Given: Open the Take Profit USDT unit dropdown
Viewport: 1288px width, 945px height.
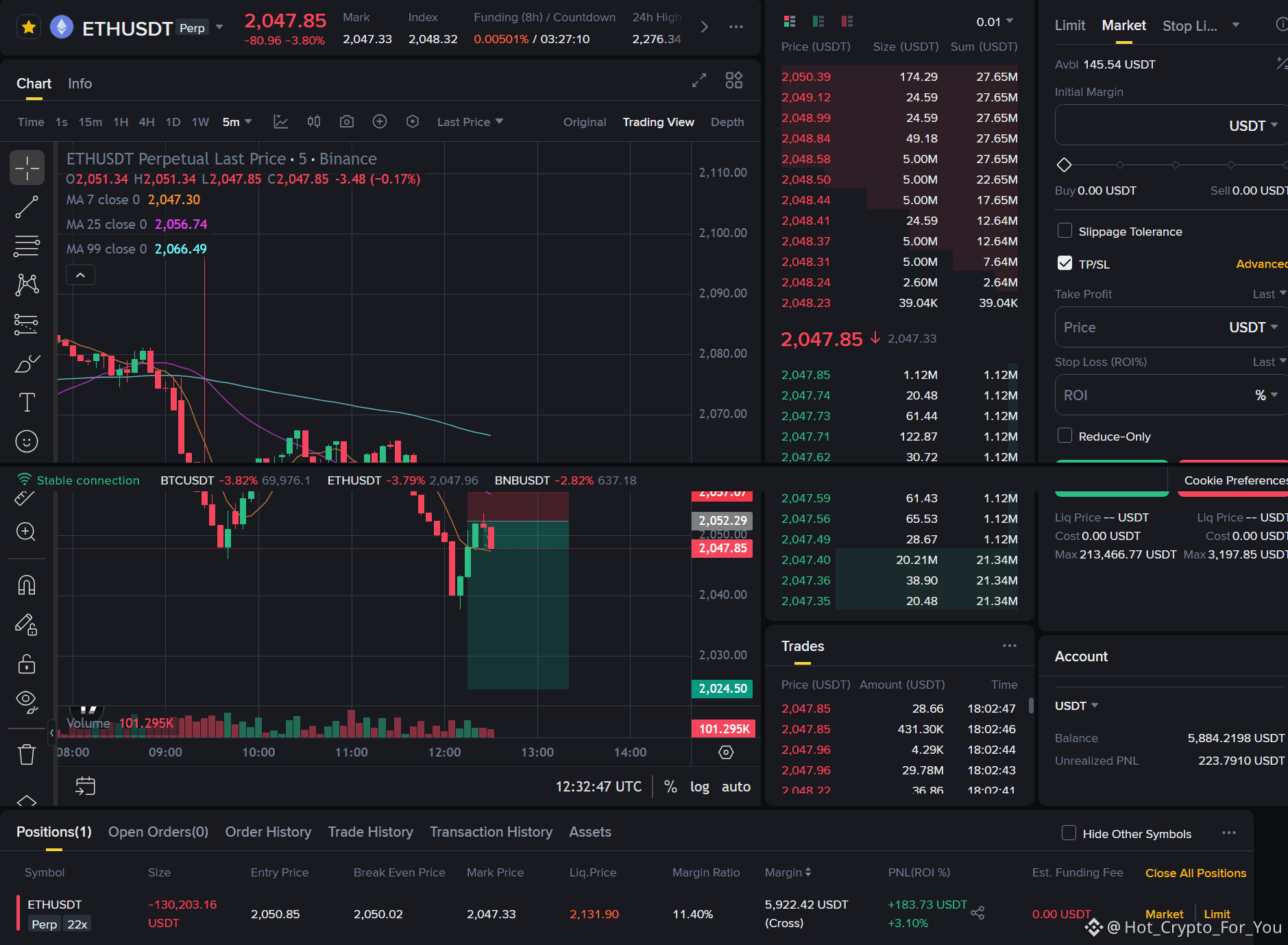Looking at the screenshot, I should (1253, 327).
